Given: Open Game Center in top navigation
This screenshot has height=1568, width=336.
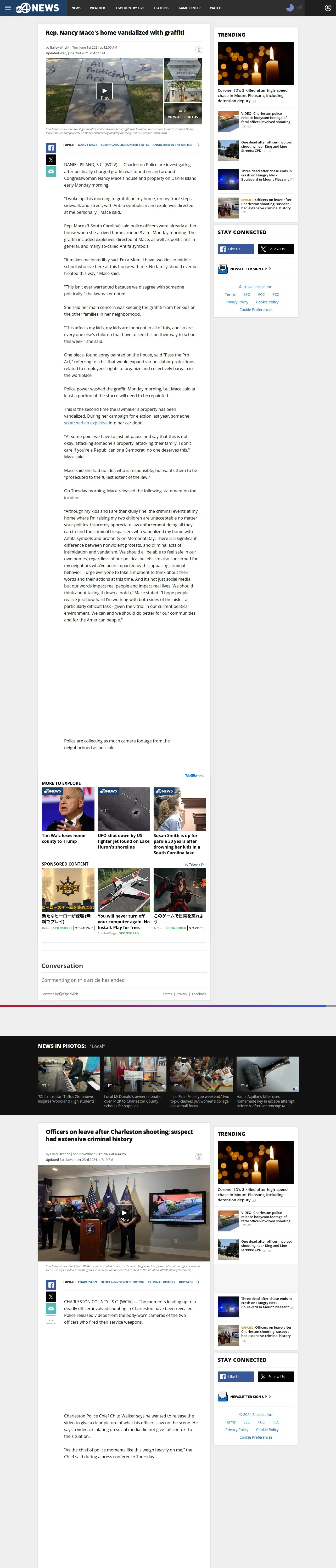Looking at the screenshot, I should [190, 8].
